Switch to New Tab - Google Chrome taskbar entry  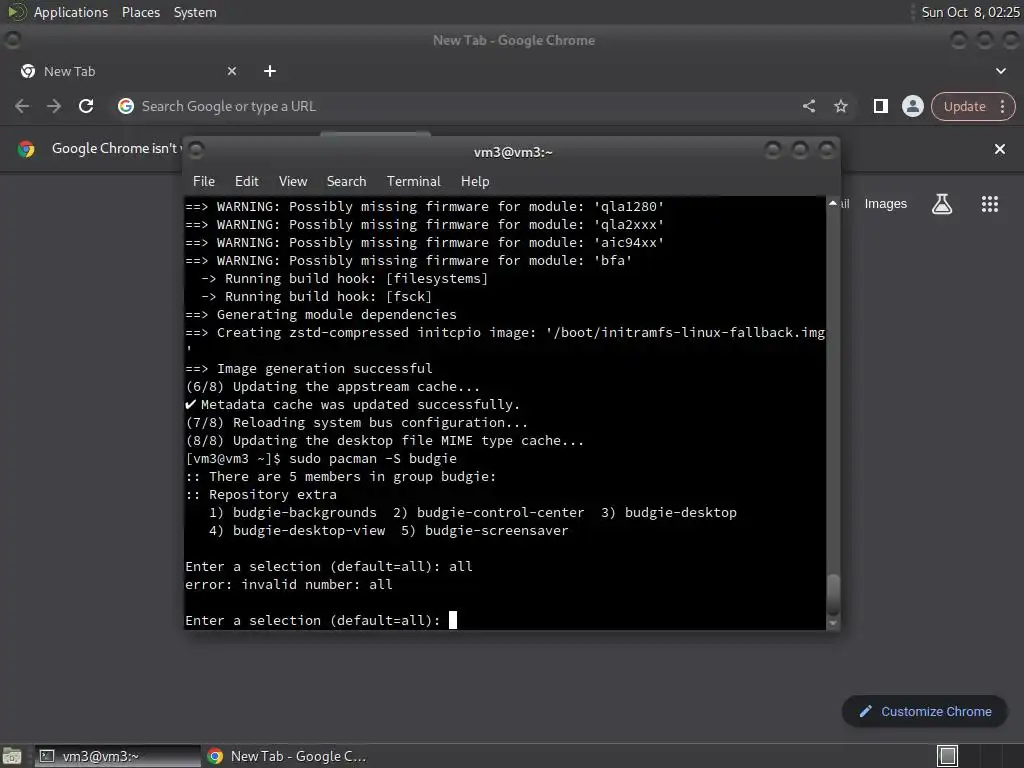point(287,756)
